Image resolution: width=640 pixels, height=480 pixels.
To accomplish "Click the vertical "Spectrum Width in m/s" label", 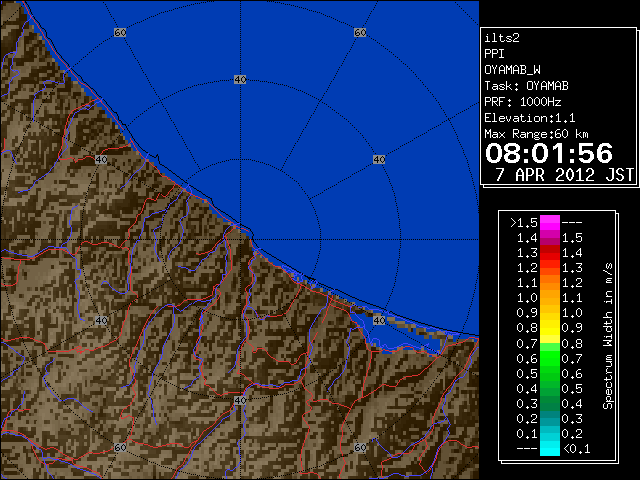I will coord(608,336).
